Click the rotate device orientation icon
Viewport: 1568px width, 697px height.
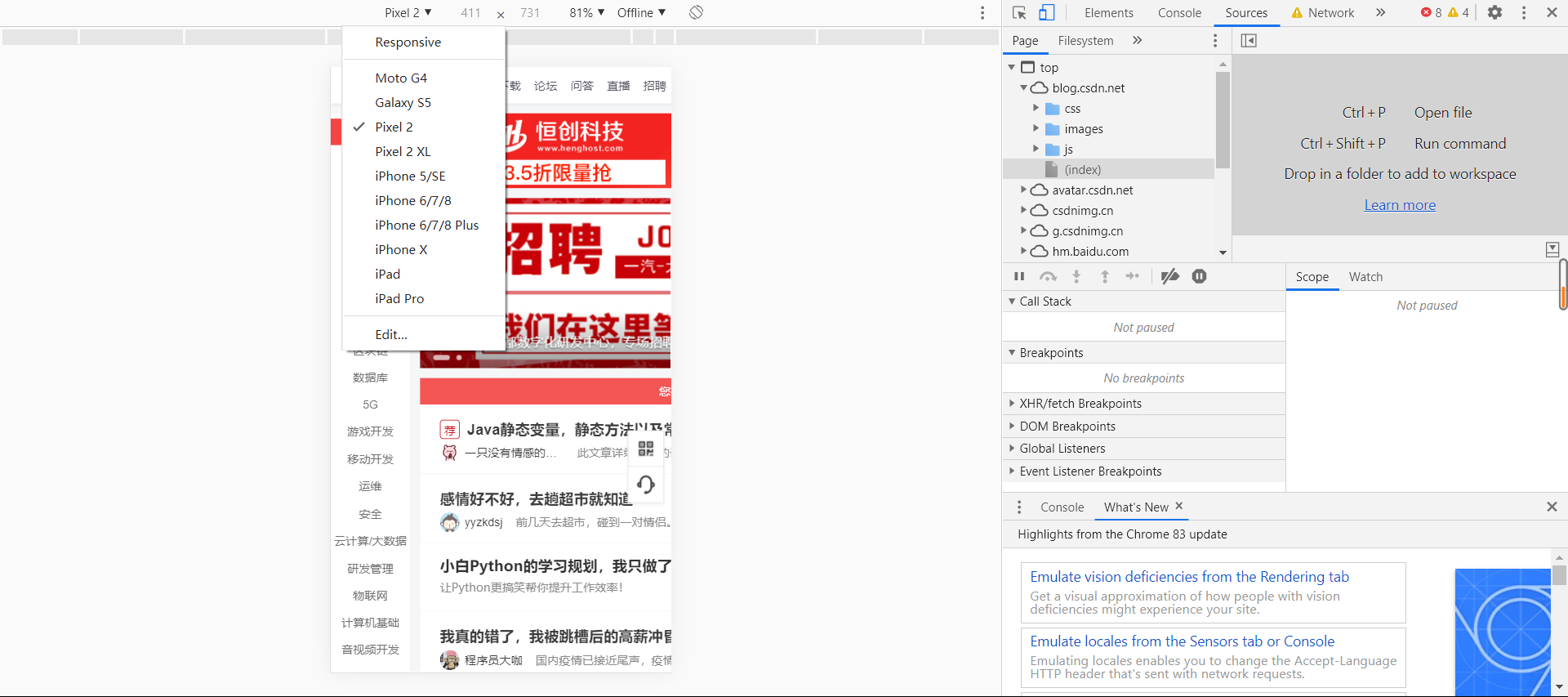click(x=696, y=12)
